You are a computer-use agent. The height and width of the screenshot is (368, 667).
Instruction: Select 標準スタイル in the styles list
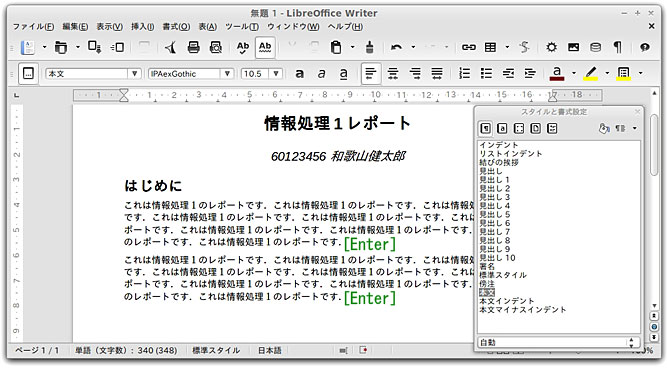coord(503,275)
